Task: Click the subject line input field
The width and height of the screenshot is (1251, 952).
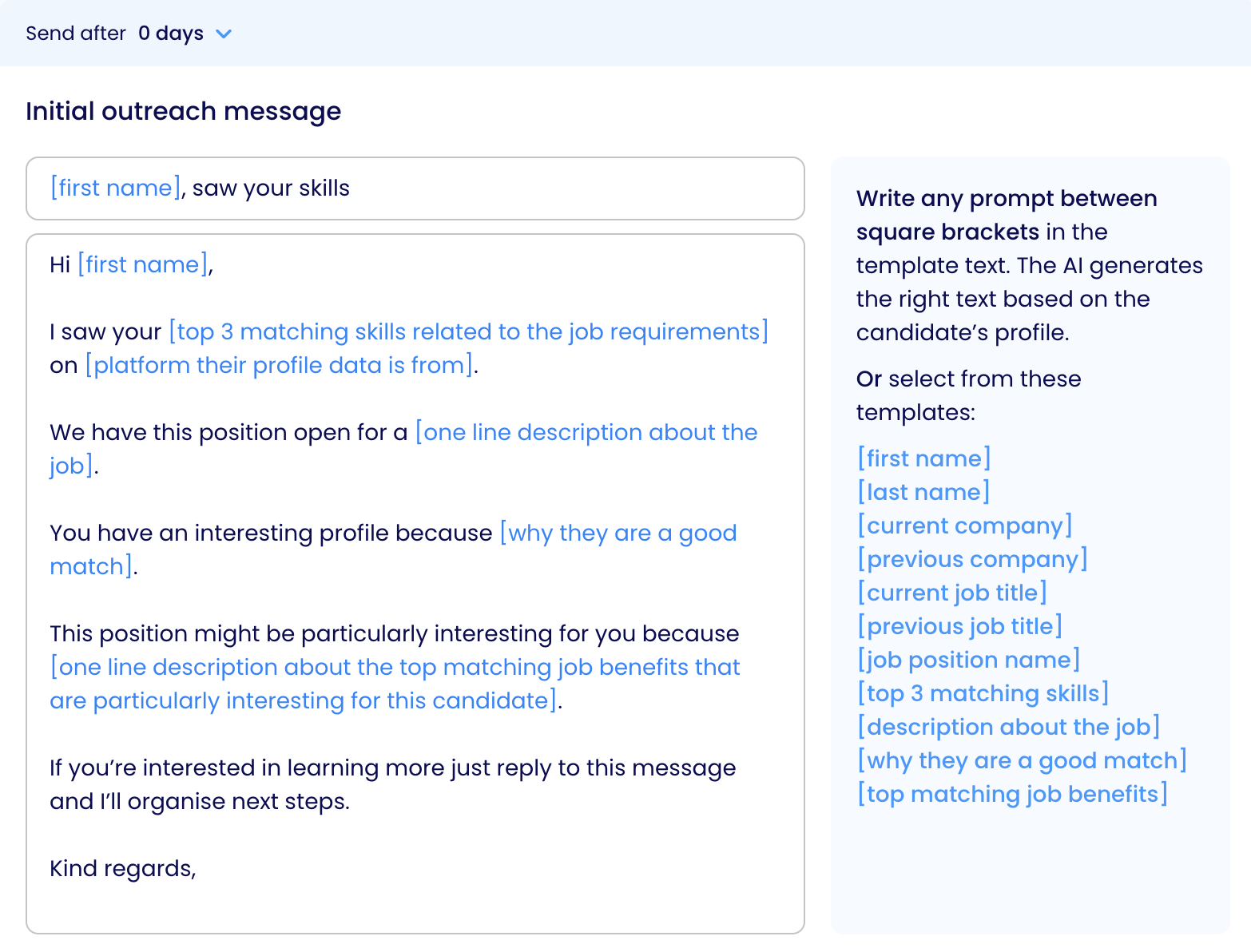Action: pyautogui.click(x=559, y=188)
